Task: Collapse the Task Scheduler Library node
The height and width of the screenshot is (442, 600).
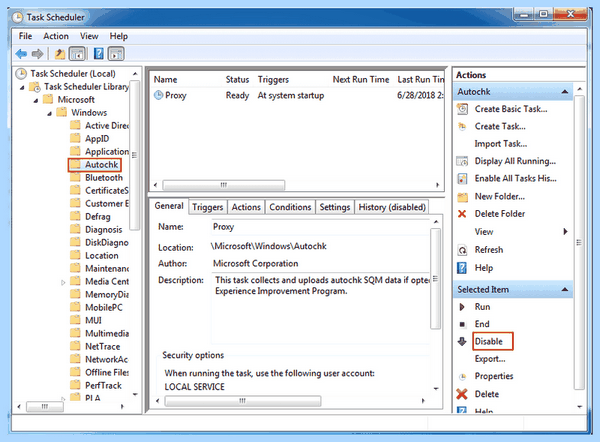Action: coord(22,88)
